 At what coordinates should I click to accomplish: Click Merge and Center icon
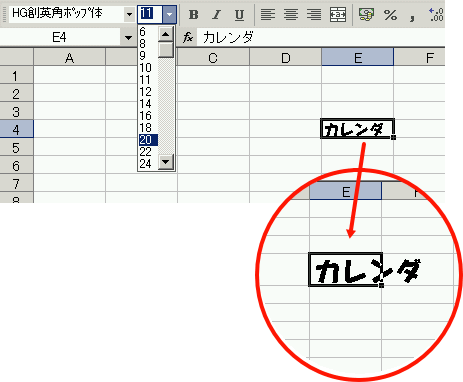click(338, 15)
